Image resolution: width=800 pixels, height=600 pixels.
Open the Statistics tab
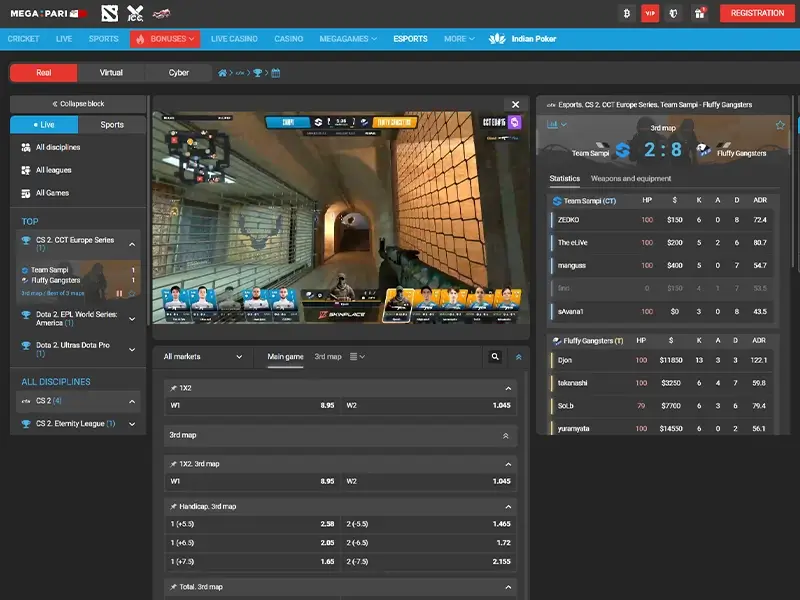click(x=564, y=179)
